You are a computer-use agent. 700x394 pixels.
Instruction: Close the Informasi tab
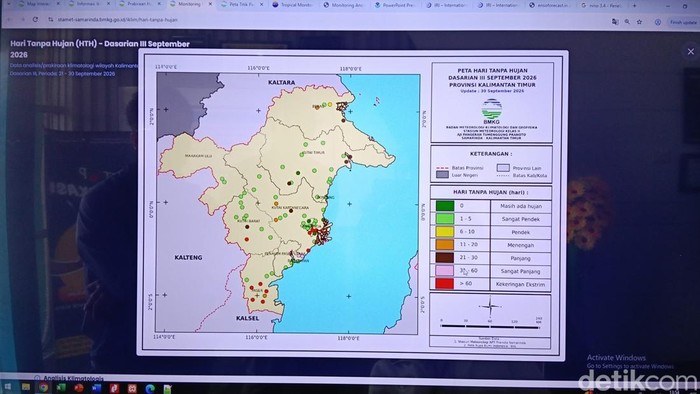(x=108, y=4)
